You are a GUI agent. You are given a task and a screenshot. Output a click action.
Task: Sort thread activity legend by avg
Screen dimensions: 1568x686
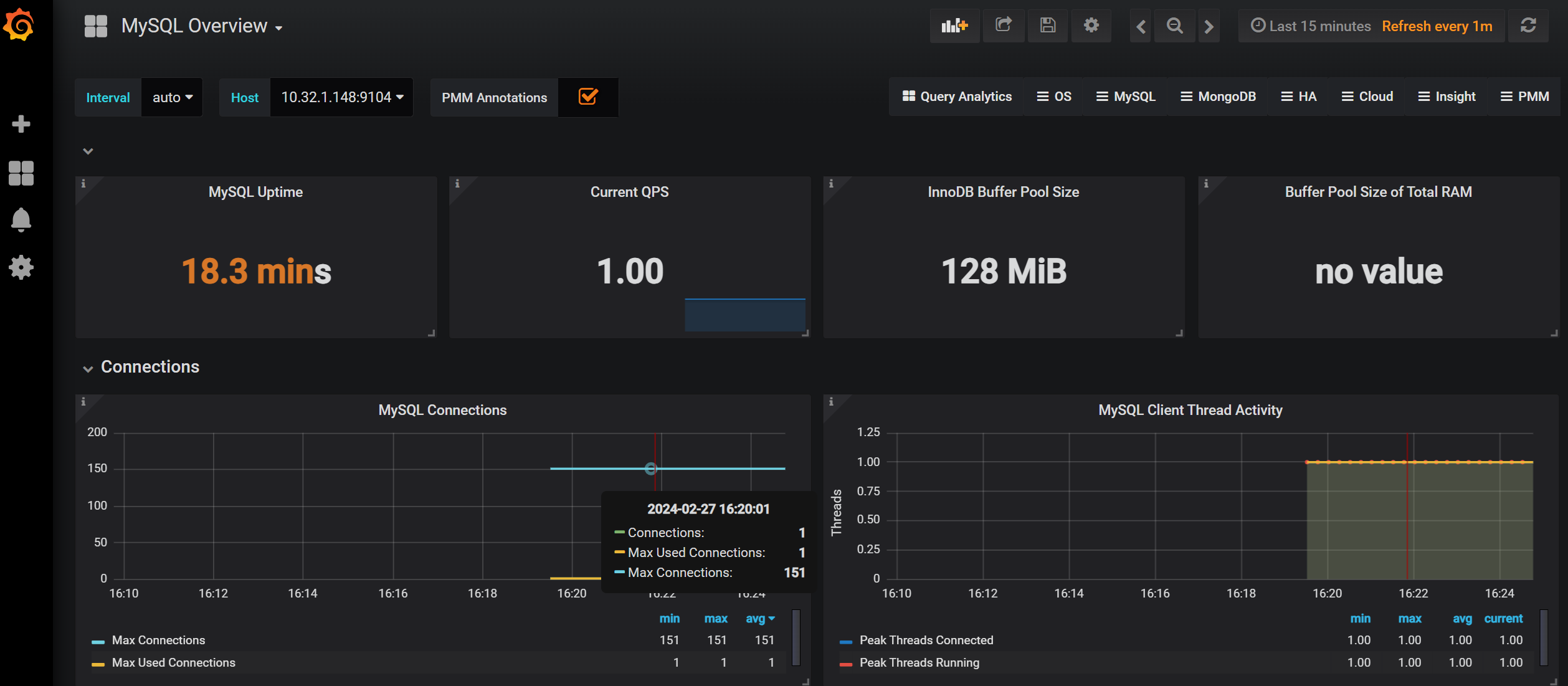tap(1462, 619)
